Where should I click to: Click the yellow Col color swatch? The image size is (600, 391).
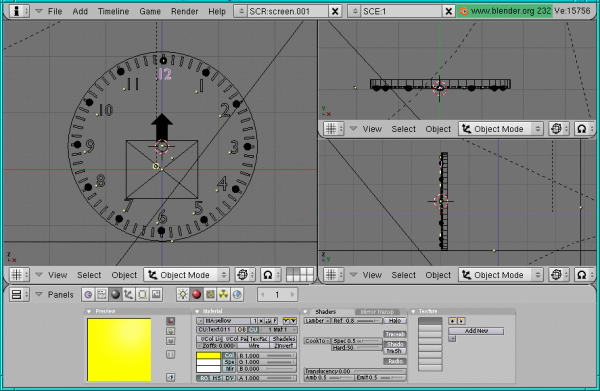coord(209,355)
